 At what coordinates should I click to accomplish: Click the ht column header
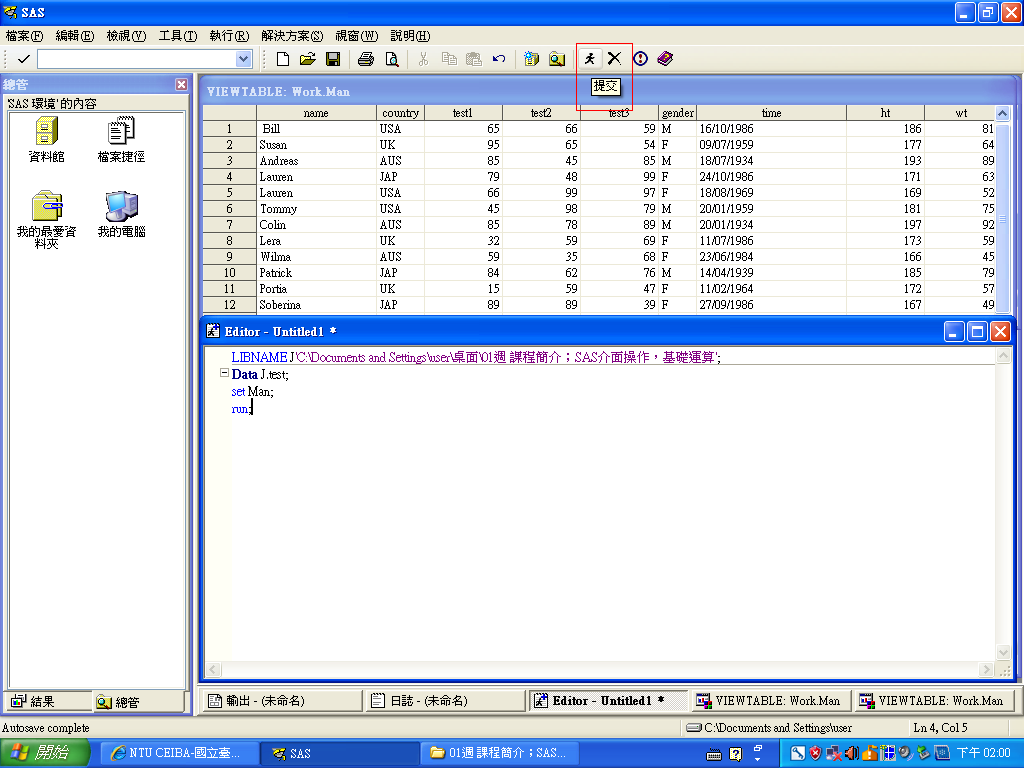tap(886, 112)
